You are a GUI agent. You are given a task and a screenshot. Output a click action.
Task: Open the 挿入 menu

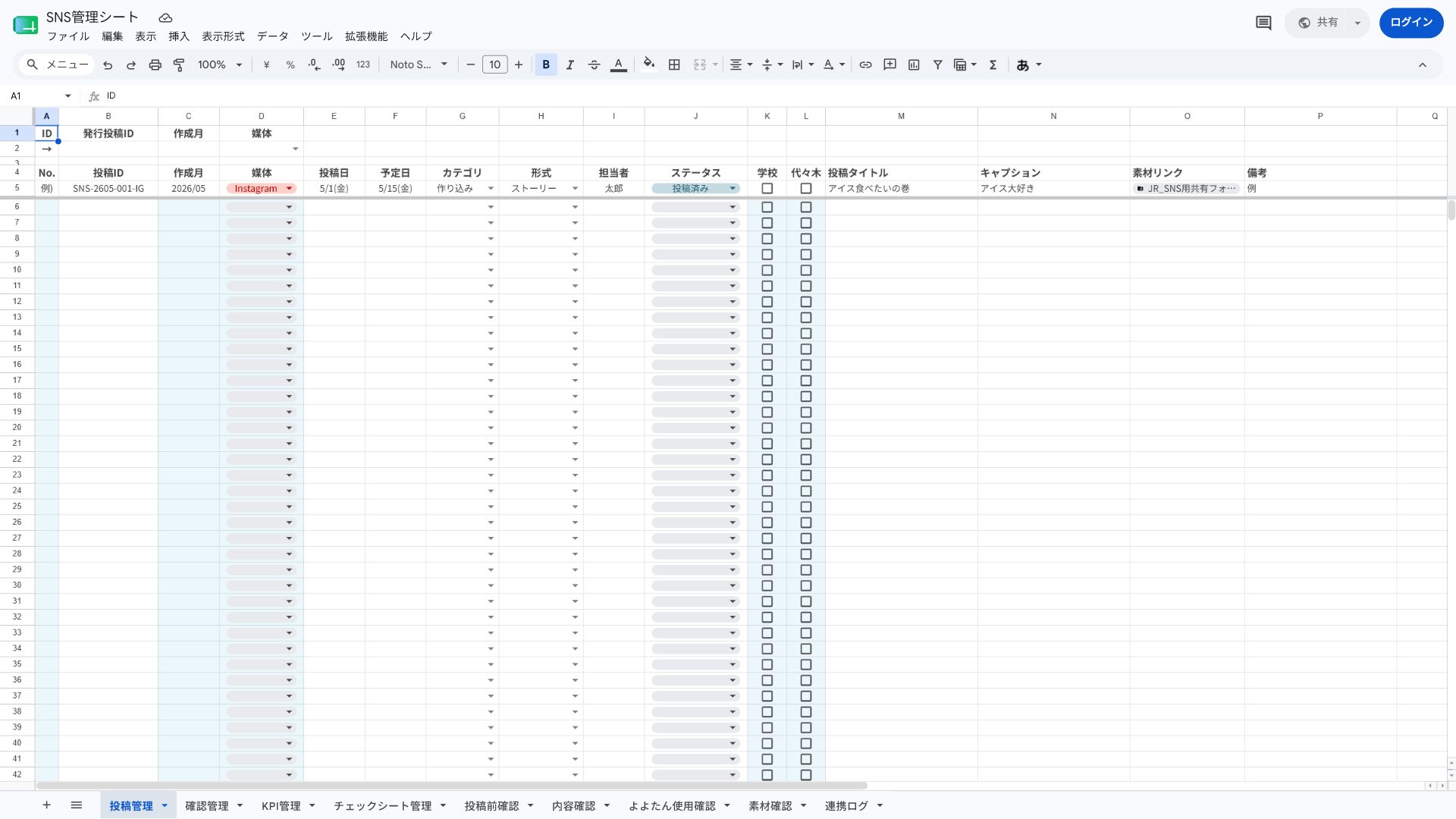pos(179,36)
